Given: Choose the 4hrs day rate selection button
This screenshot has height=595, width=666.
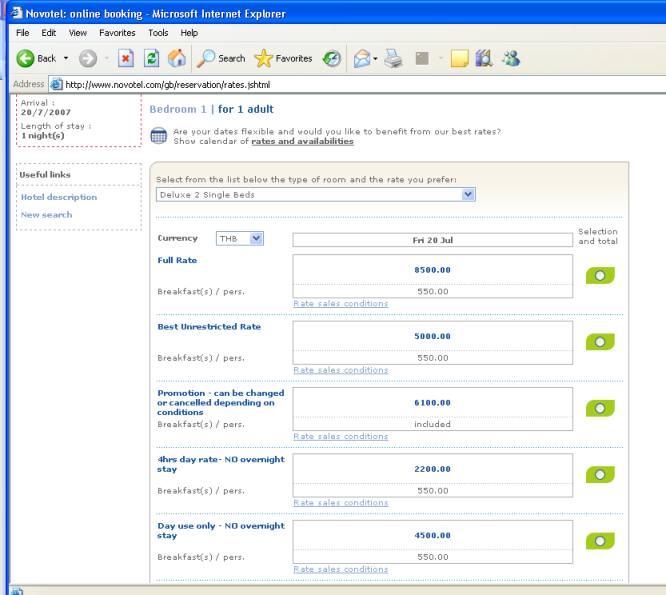Looking at the screenshot, I should coord(600,475).
